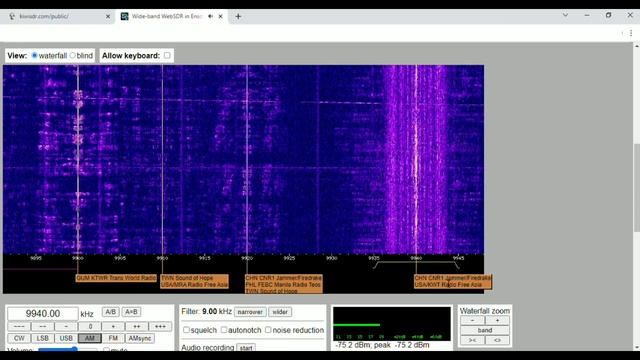Select the blind view radio button
Viewport: 640px width, 360px height.
coord(73,56)
